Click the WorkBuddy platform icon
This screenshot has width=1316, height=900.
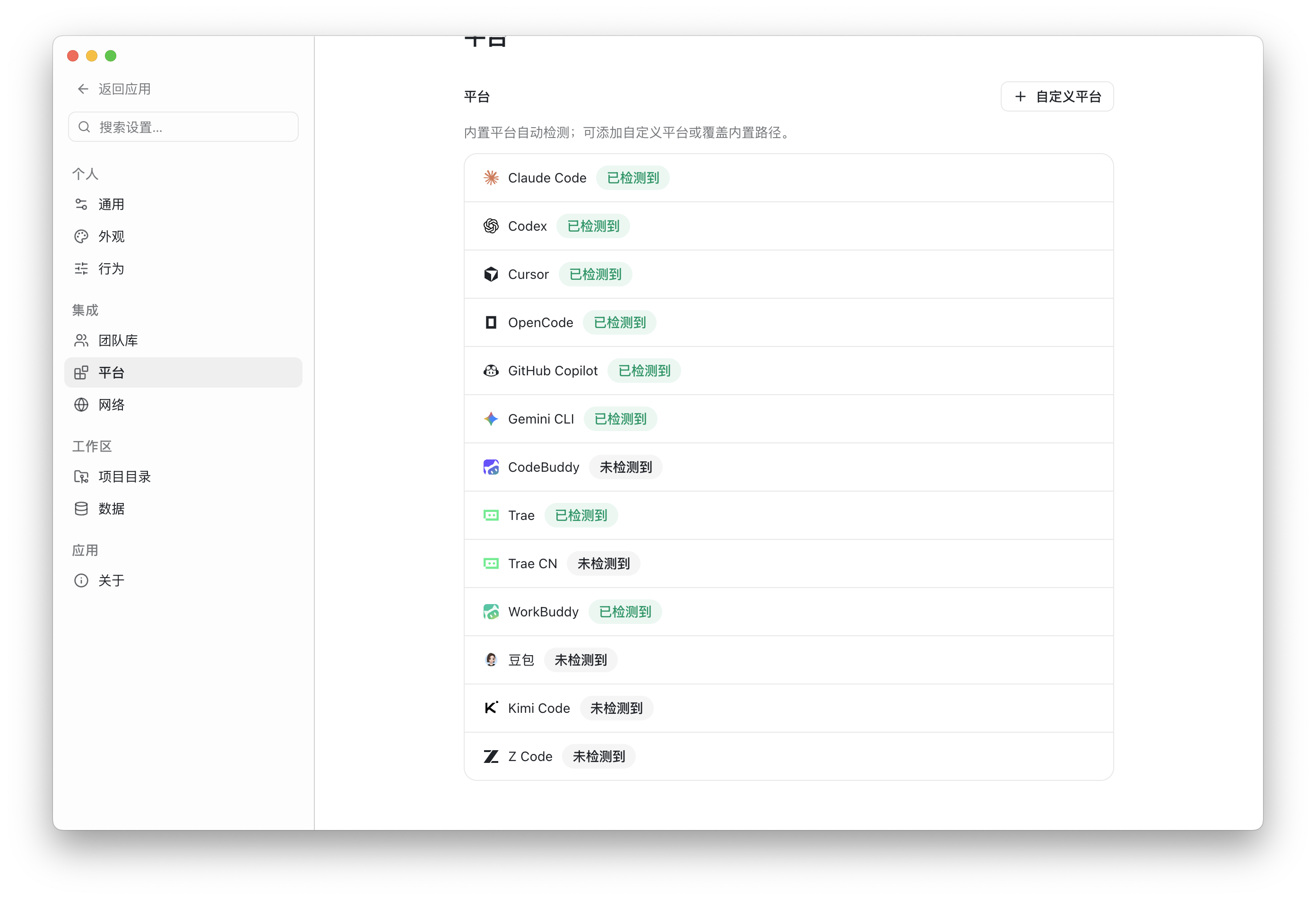pyautogui.click(x=491, y=612)
